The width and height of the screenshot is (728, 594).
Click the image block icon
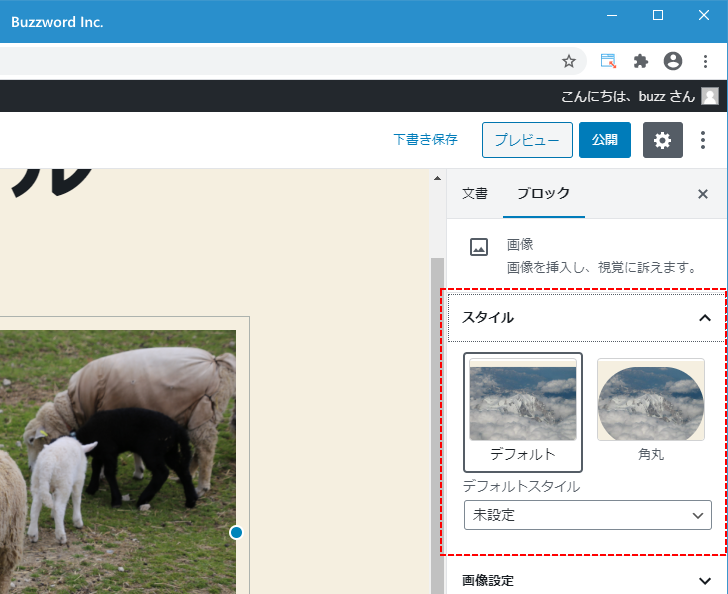[479, 248]
